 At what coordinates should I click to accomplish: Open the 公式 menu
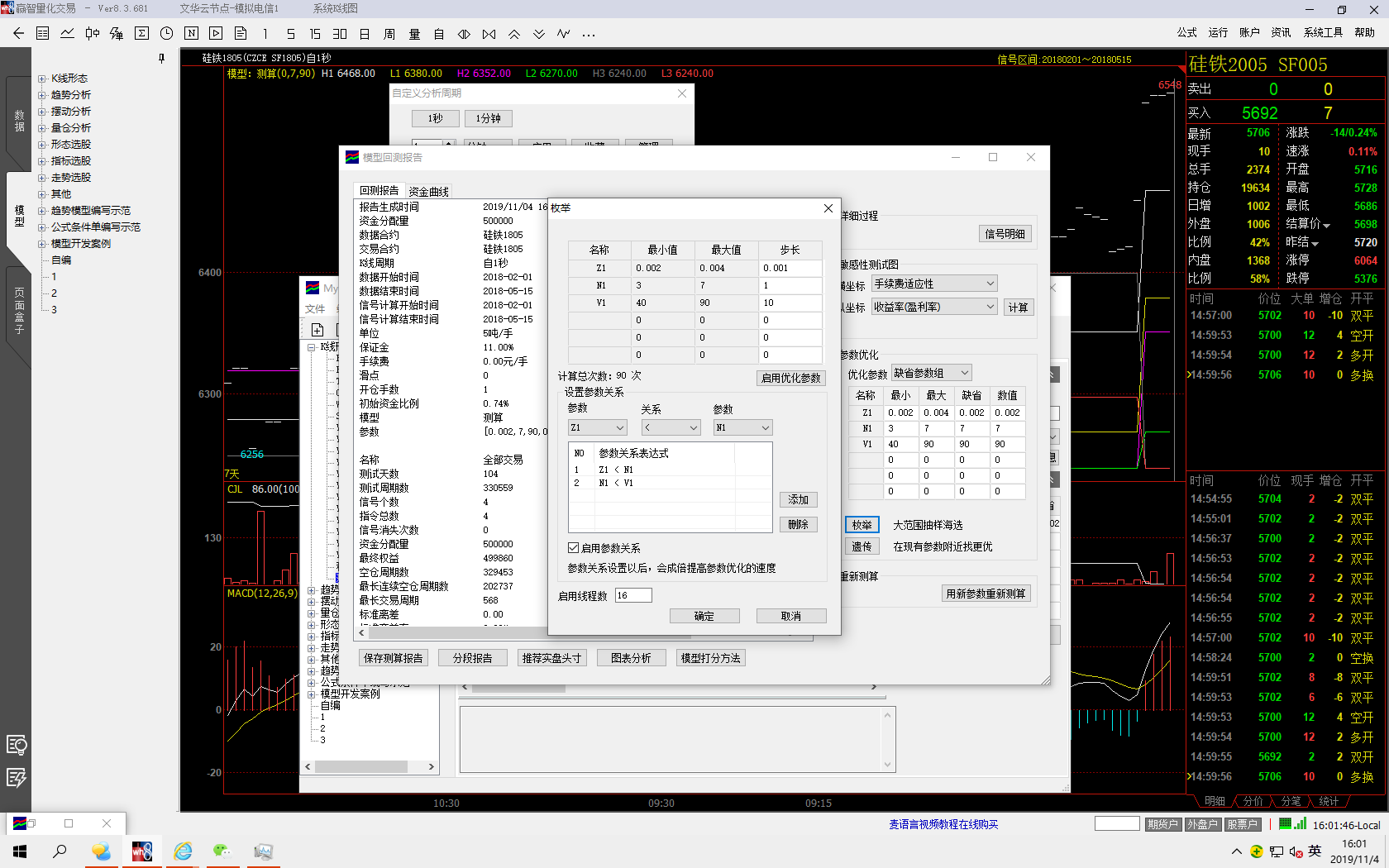(1186, 32)
